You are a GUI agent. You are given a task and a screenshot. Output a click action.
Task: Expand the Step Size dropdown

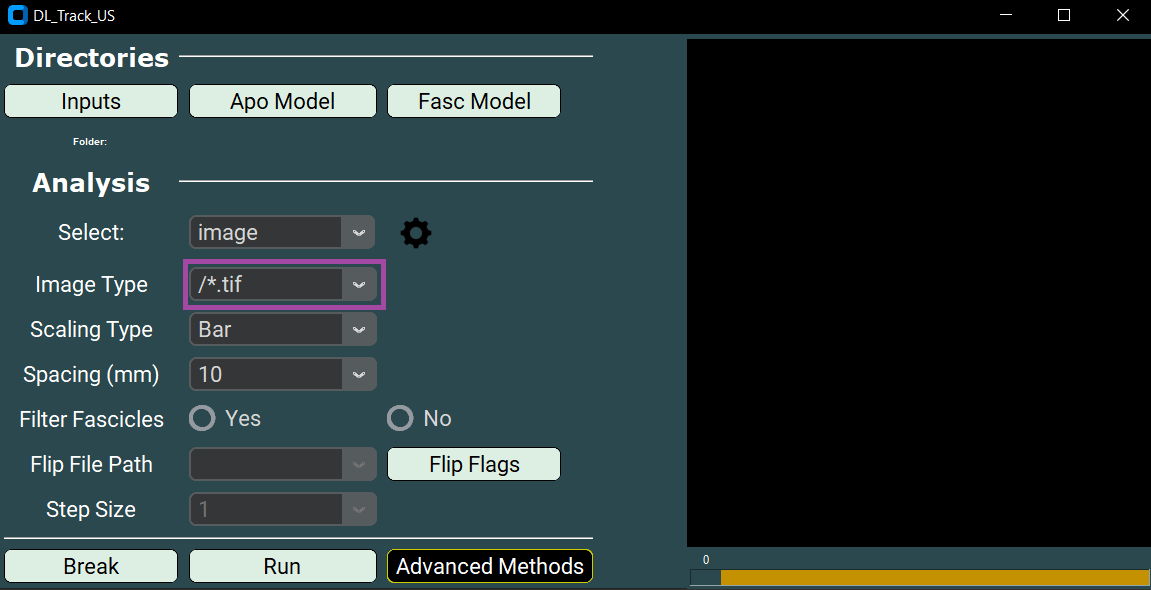pos(282,509)
